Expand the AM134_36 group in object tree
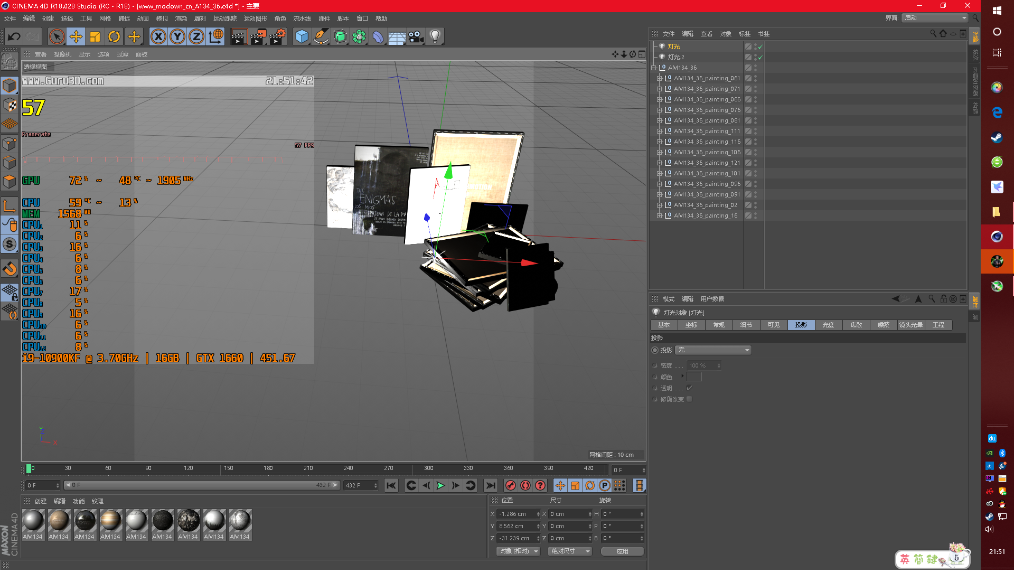The height and width of the screenshot is (570, 1014). pyautogui.click(x=654, y=68)
